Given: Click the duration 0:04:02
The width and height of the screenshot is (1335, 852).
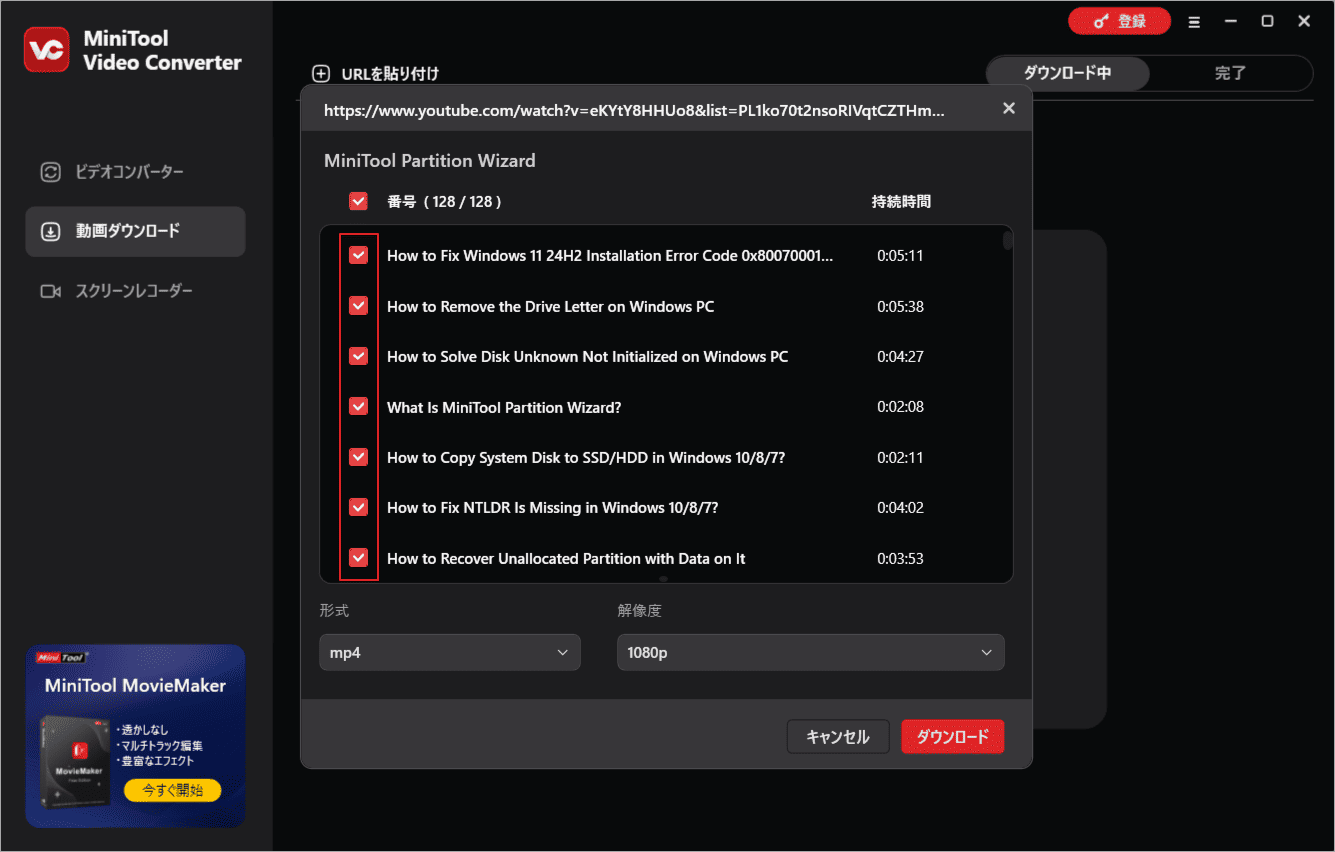Looking at the screenshot, I should (x=900, y=508).
